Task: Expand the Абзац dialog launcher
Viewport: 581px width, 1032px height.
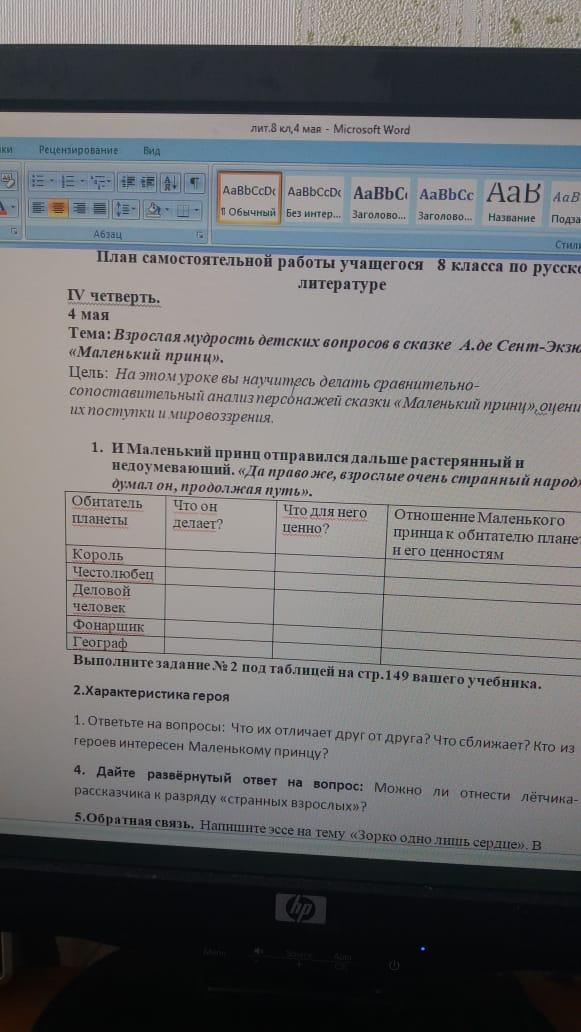Action: tap(200, 235)
